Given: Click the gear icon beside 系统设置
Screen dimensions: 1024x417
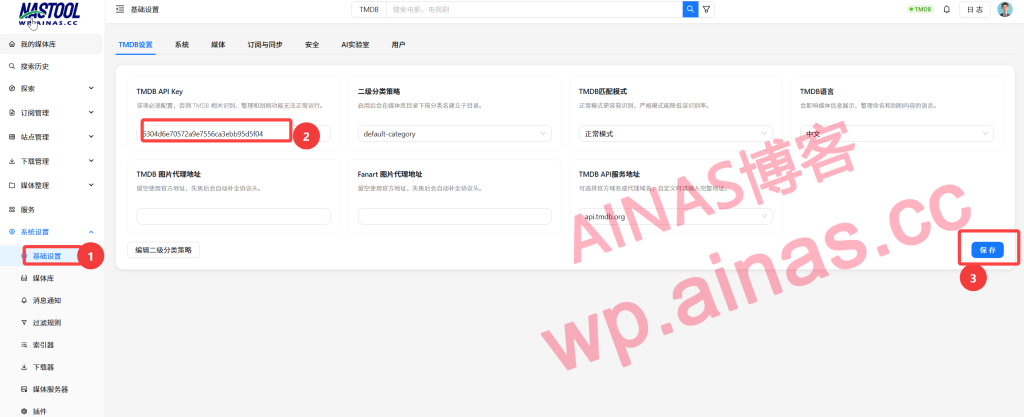Looking at the screenshot, I should click(12, 232).
